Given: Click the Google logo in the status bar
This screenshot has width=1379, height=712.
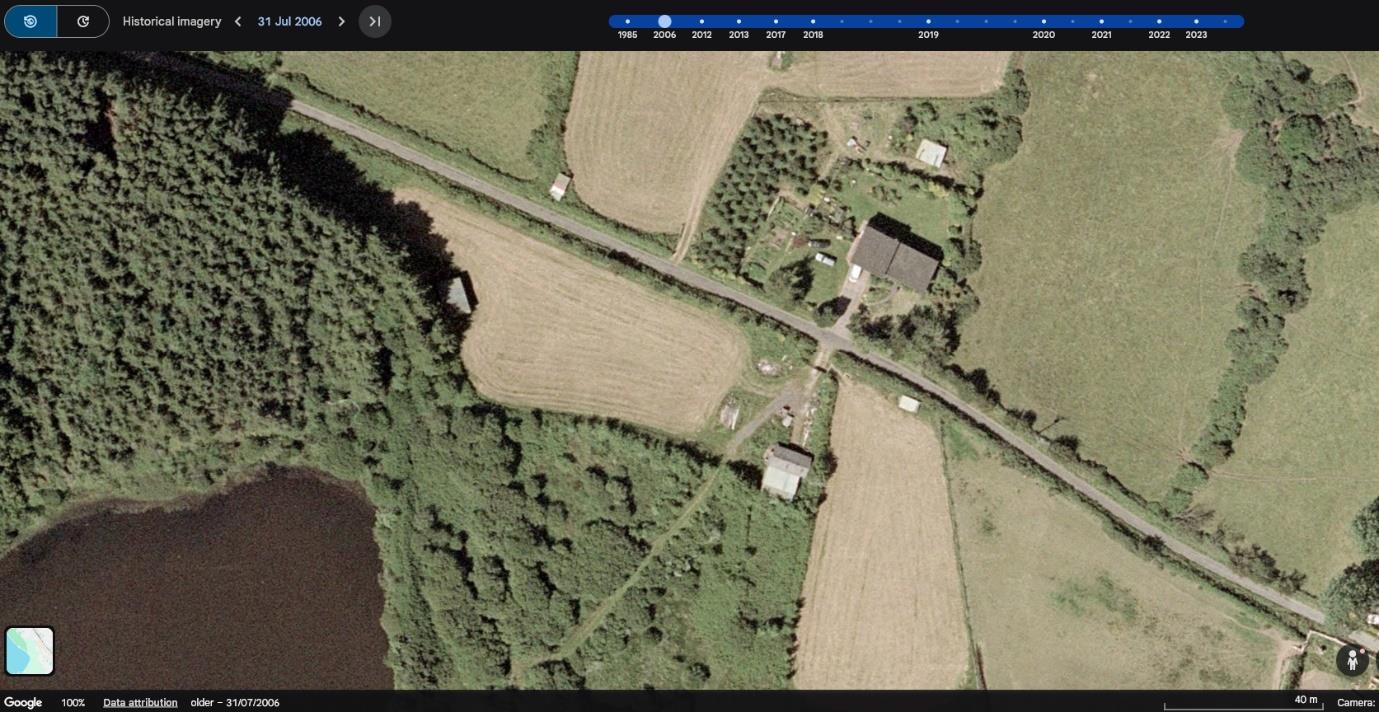Looking at the screenshot, I should pyautogui.click(x=23, y=702).
